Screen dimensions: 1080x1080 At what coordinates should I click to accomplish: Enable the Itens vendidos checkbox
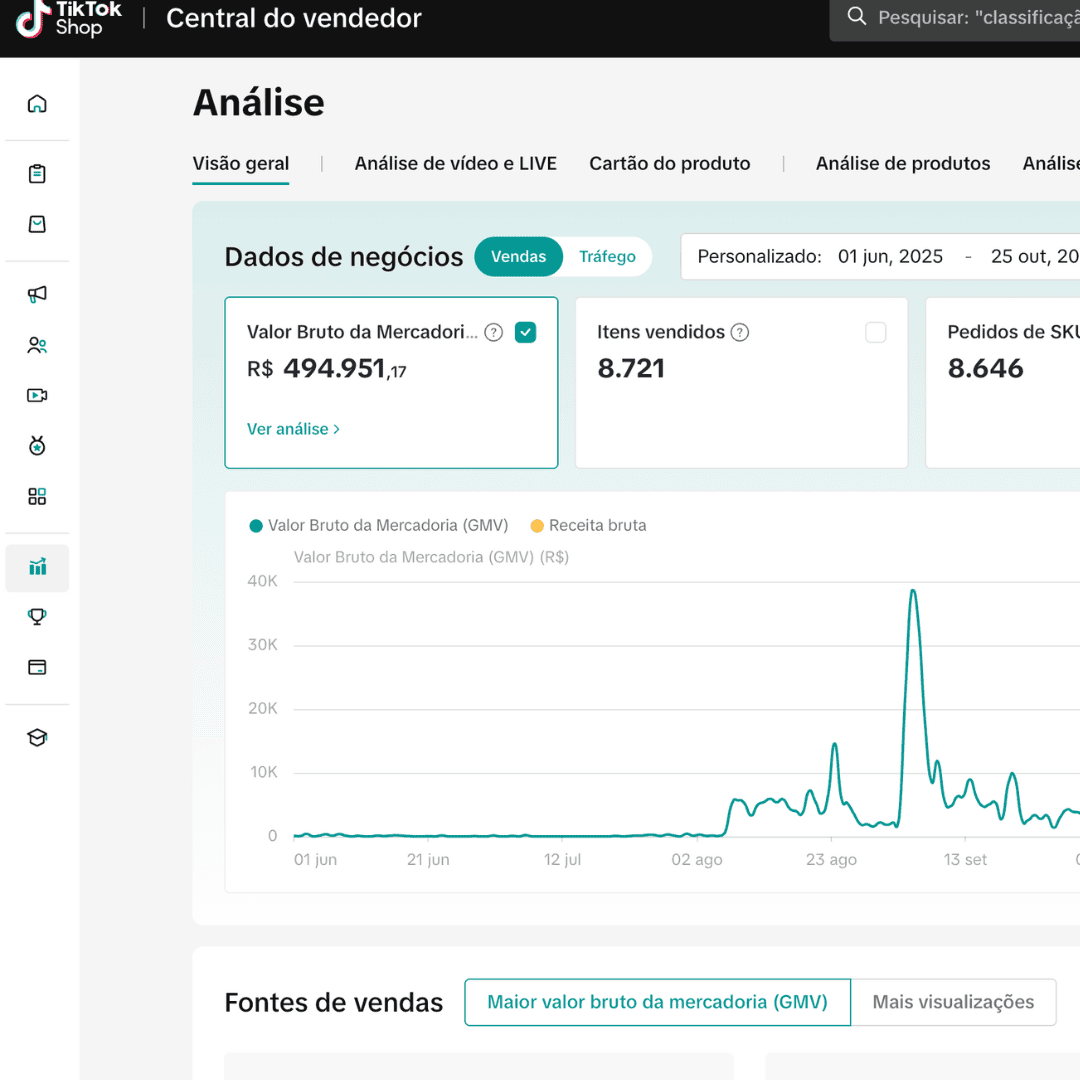point(875,332)
